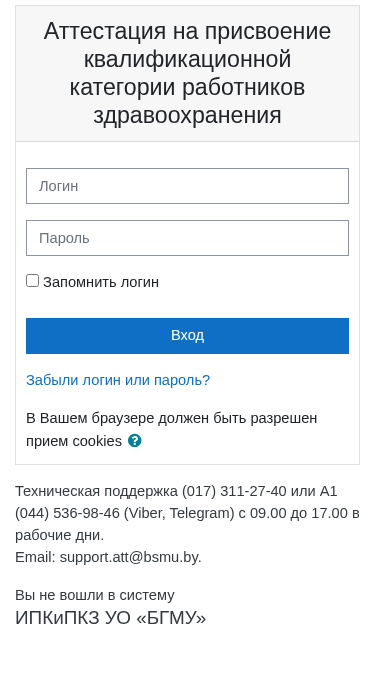Viewport: 375px width, 693px height.
Task: Click the support.att@bsmu.by email address
Action: click(130, 557)
